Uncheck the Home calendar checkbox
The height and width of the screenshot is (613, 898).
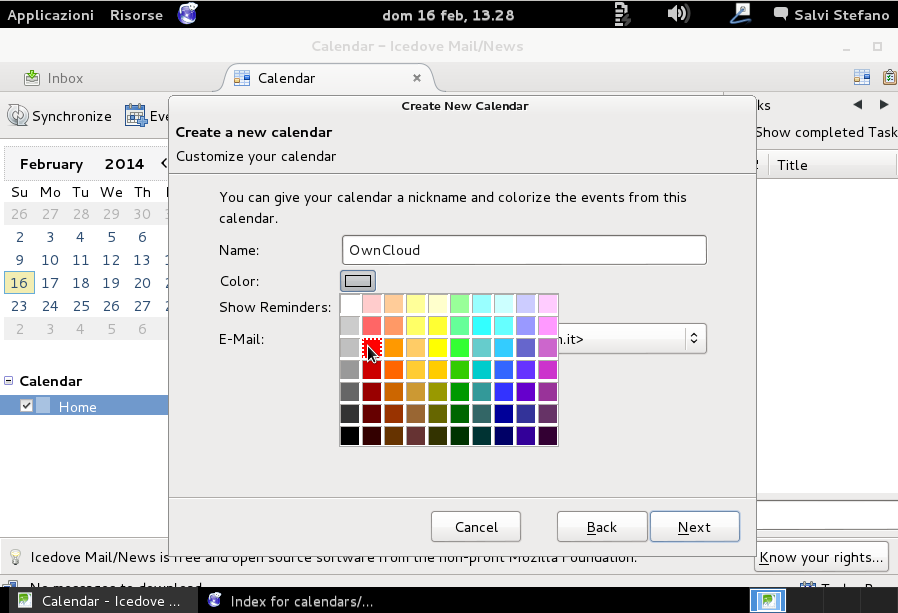(x=26, y=406)
